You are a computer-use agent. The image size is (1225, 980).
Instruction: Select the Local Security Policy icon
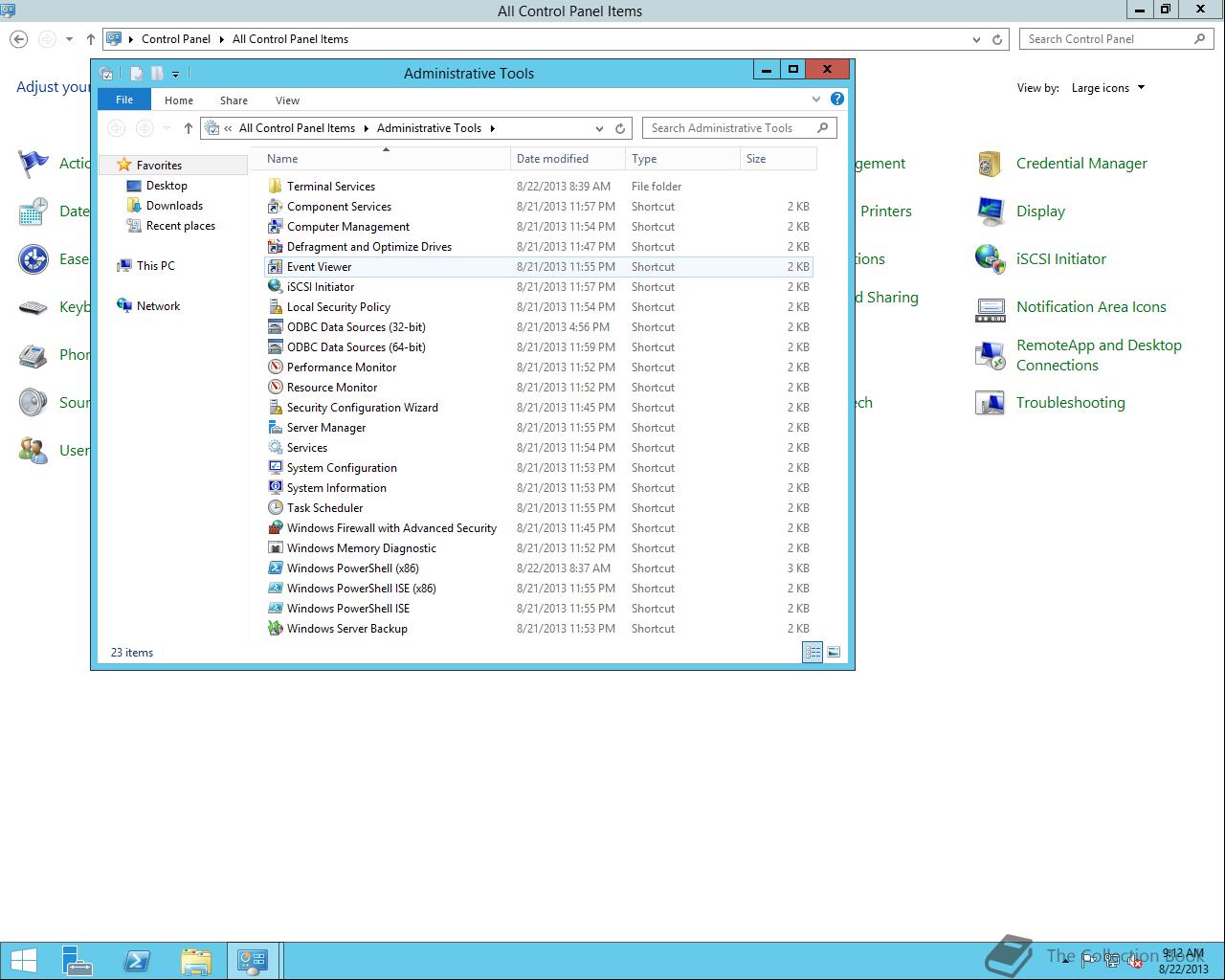point(276,307)
